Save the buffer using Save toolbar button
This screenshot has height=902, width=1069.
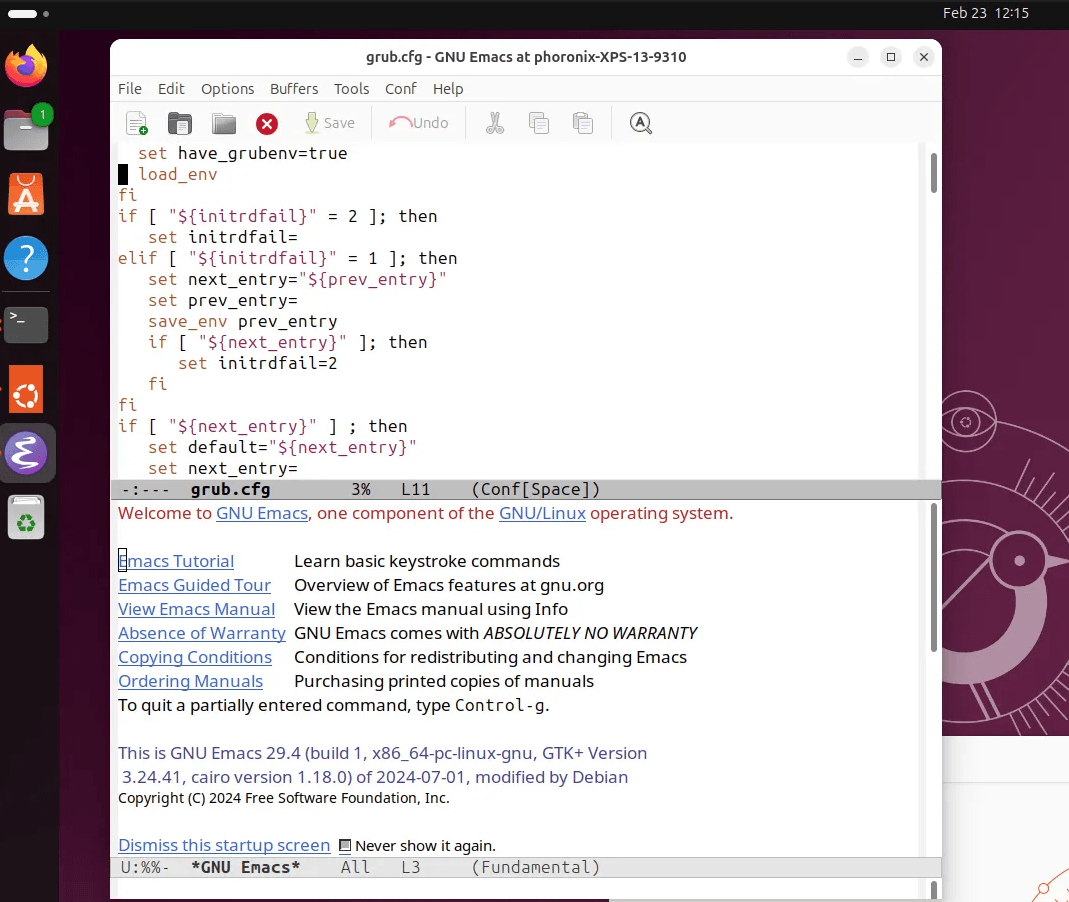[330, 123]
